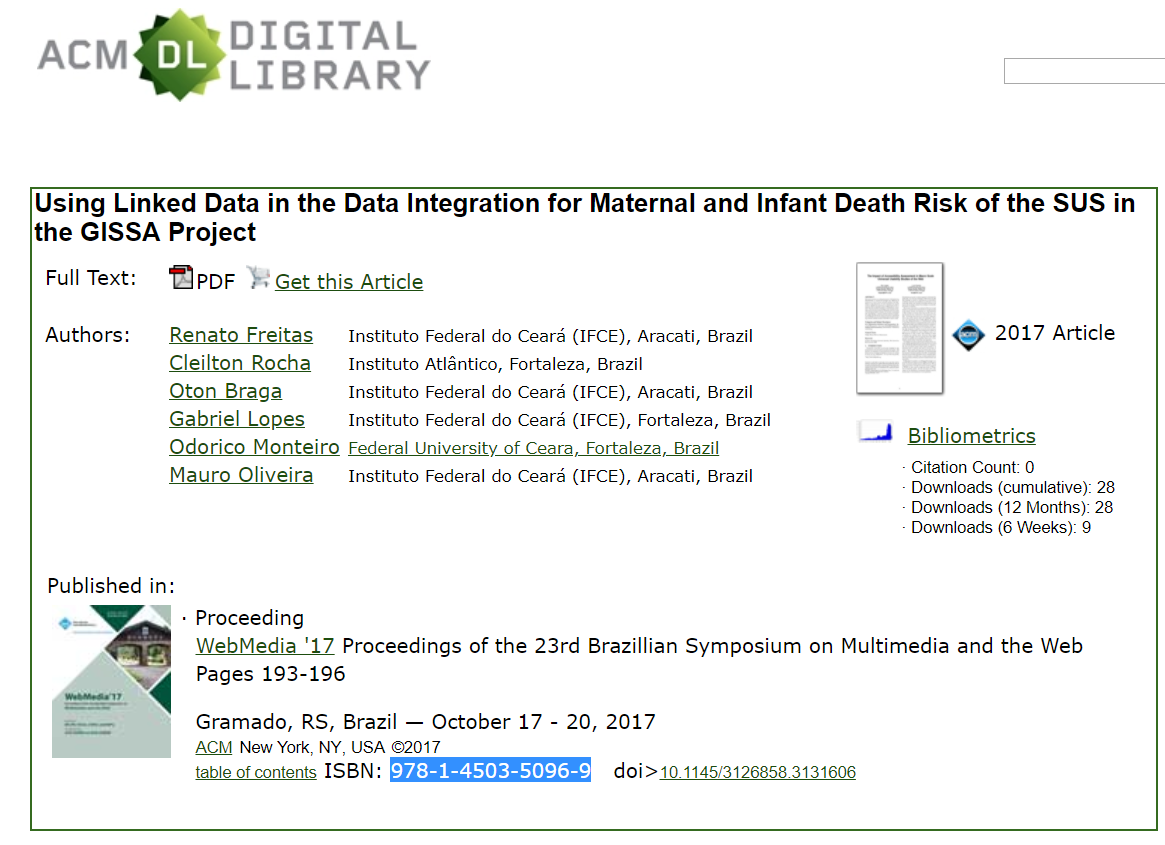Viewport: 1165px width, 845px height.
Task: Click in the search input field
Action: tap(1084, 71)
